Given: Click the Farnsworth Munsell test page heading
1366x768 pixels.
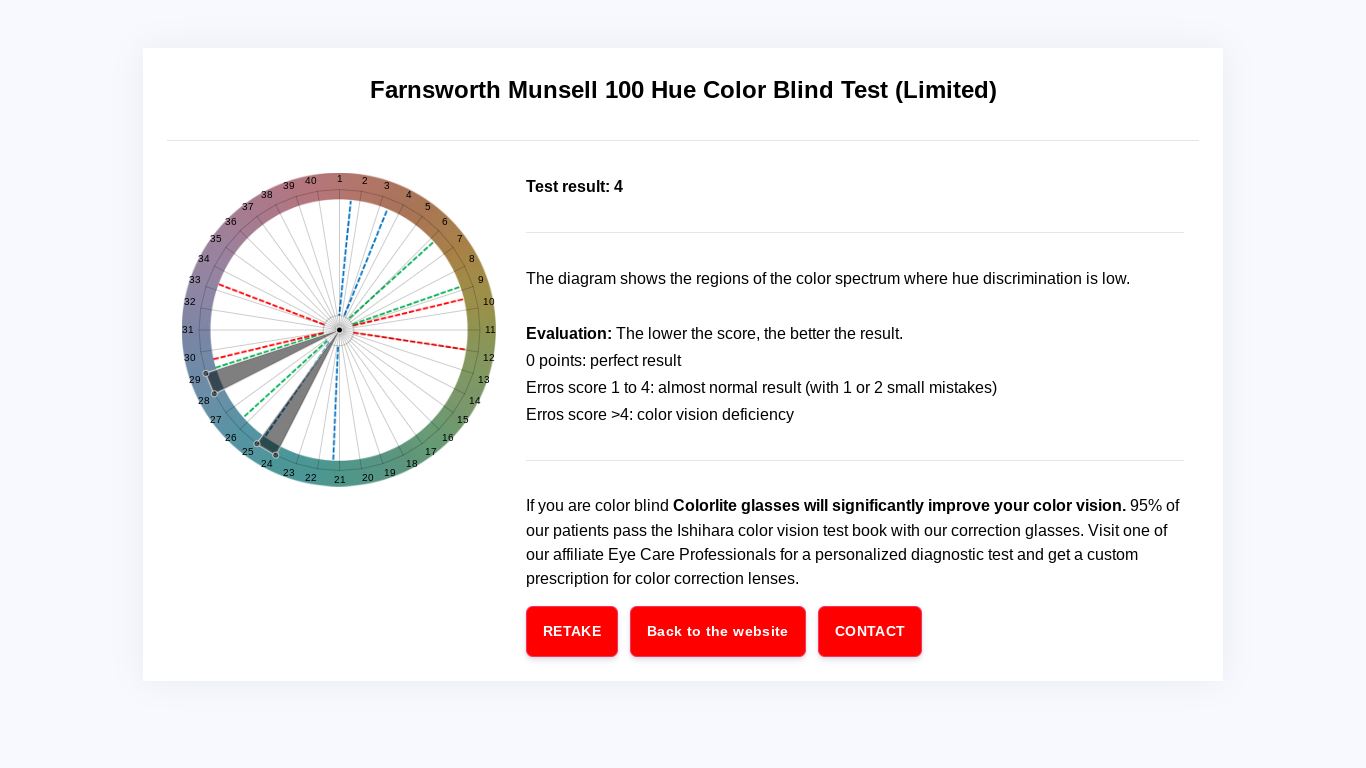Looking at the screenshot, I should [683, 90].
